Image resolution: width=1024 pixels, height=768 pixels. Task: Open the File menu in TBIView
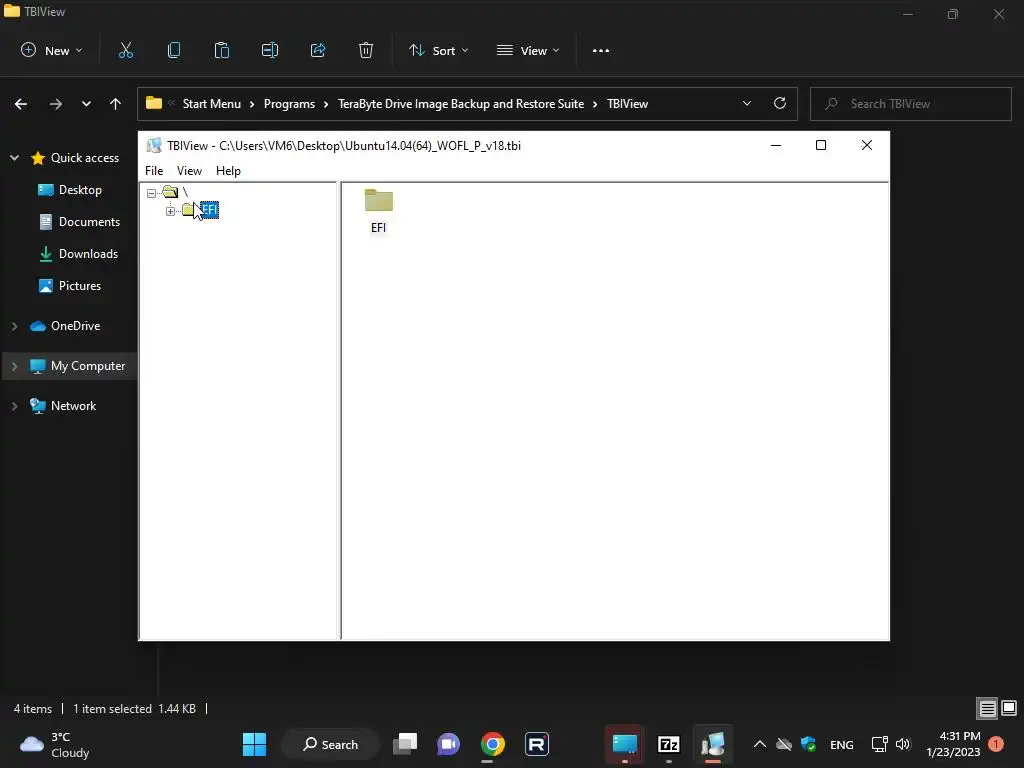click(154, 170)
